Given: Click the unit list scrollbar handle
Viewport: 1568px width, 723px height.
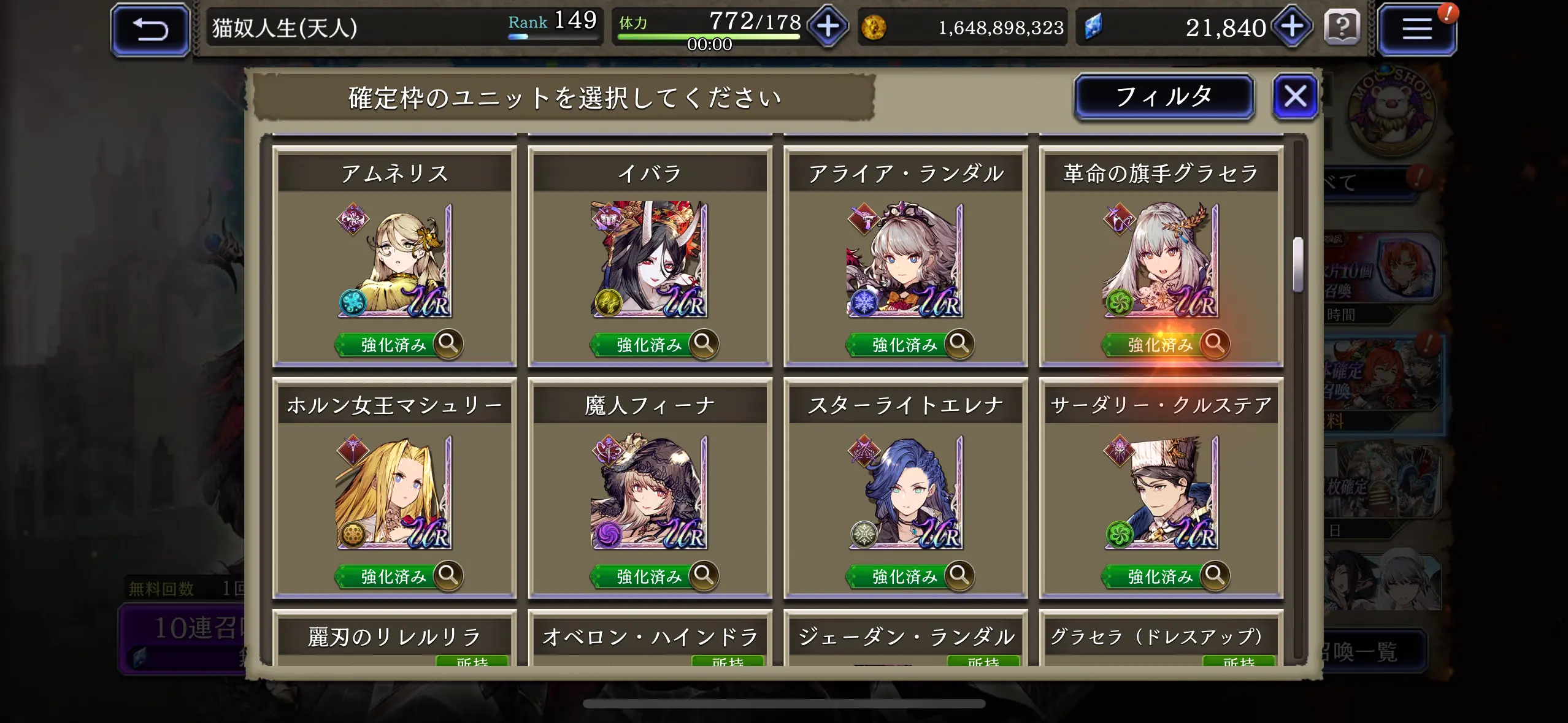Looking at the screenshot, I should click(x=1297, y=264).
